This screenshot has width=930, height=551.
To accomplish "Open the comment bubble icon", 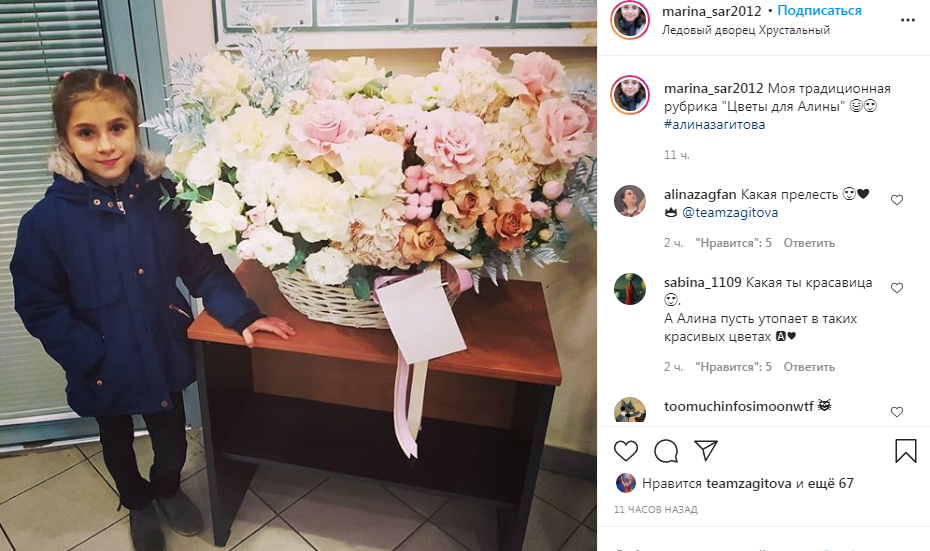I will [666, 451].
